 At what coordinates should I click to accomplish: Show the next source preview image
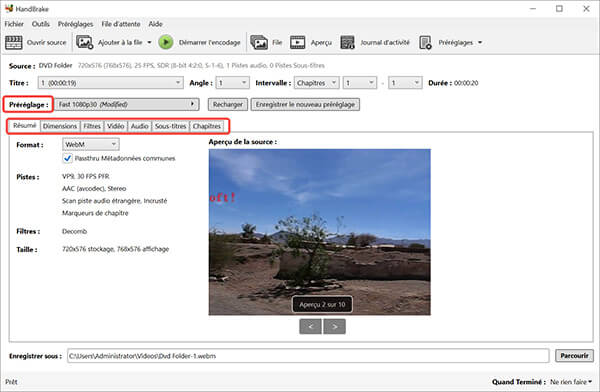click(334, 327)
